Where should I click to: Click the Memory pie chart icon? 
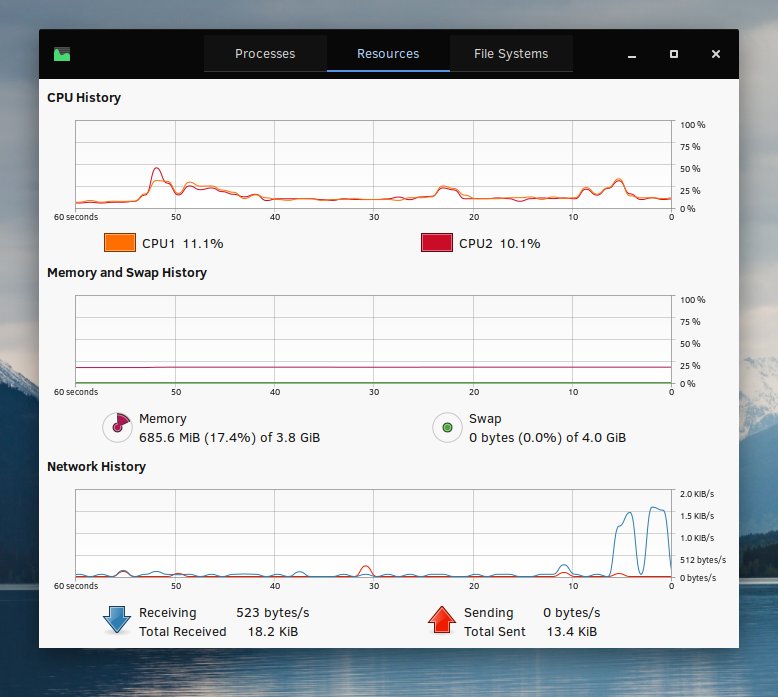(117, 427)
